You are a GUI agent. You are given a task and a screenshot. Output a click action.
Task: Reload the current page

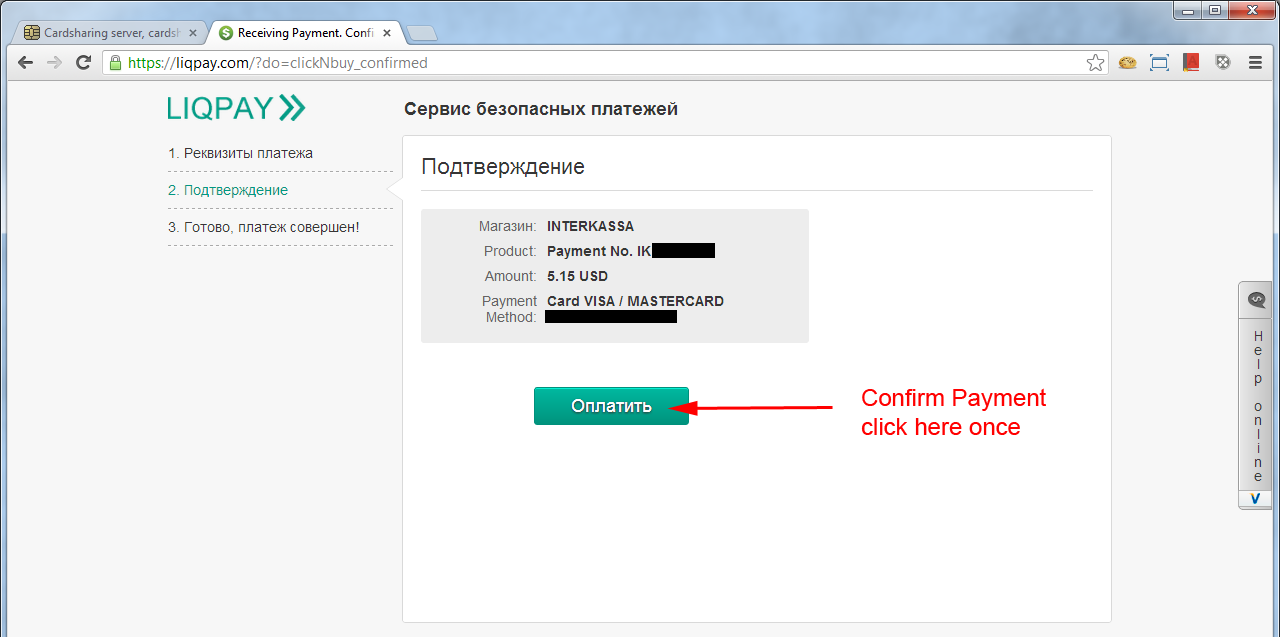tap(84, 62)
